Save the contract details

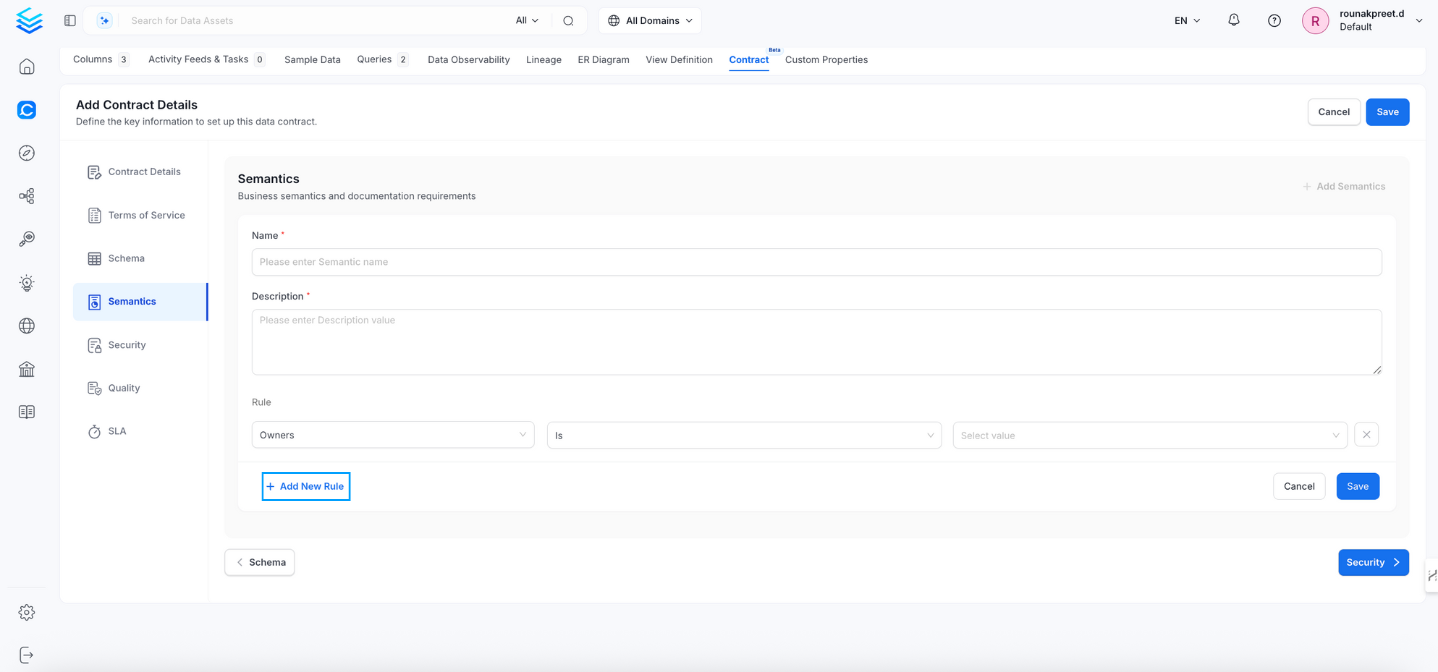1387,111
